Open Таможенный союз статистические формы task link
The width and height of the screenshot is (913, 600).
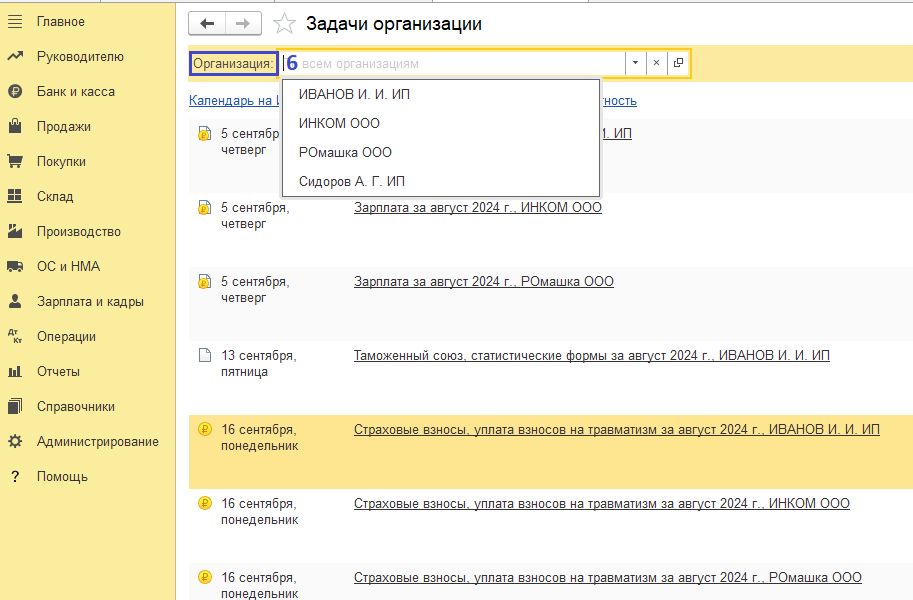591,356
